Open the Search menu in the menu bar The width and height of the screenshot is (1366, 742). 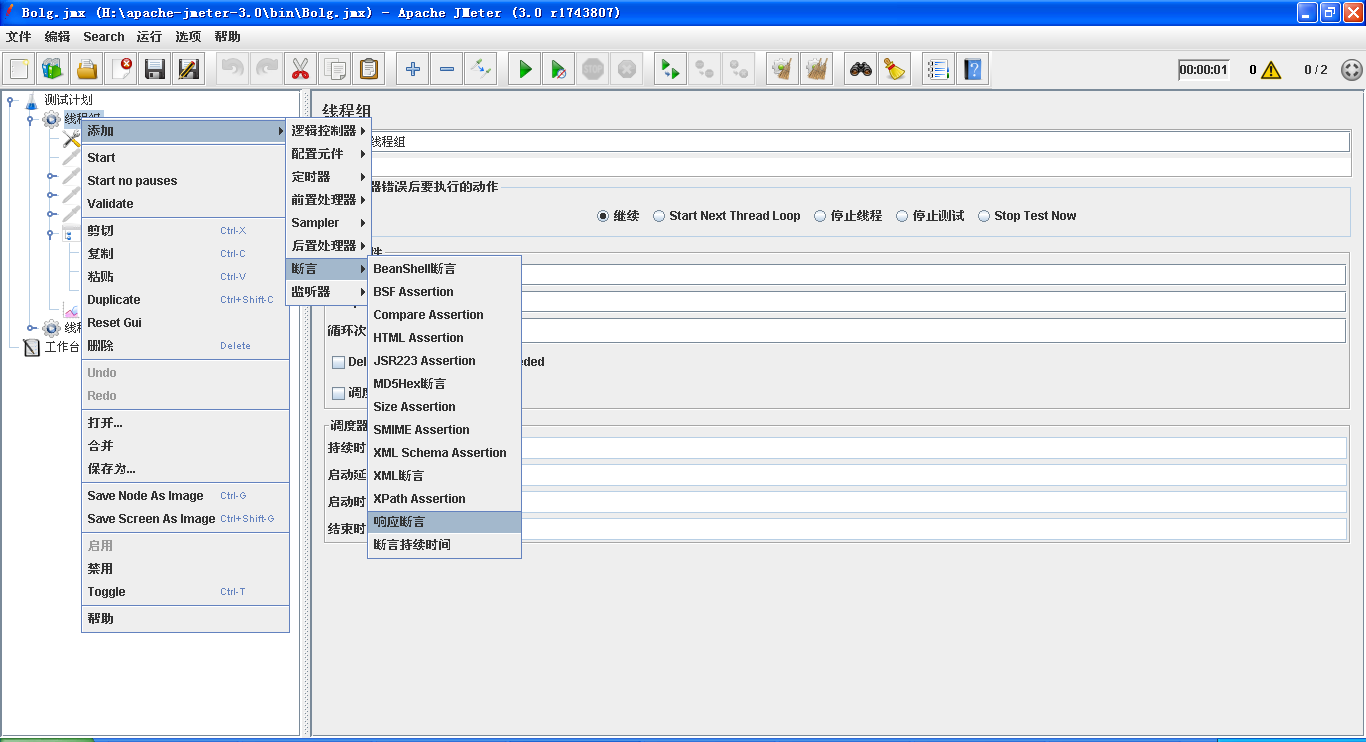(x=104, y=37)
